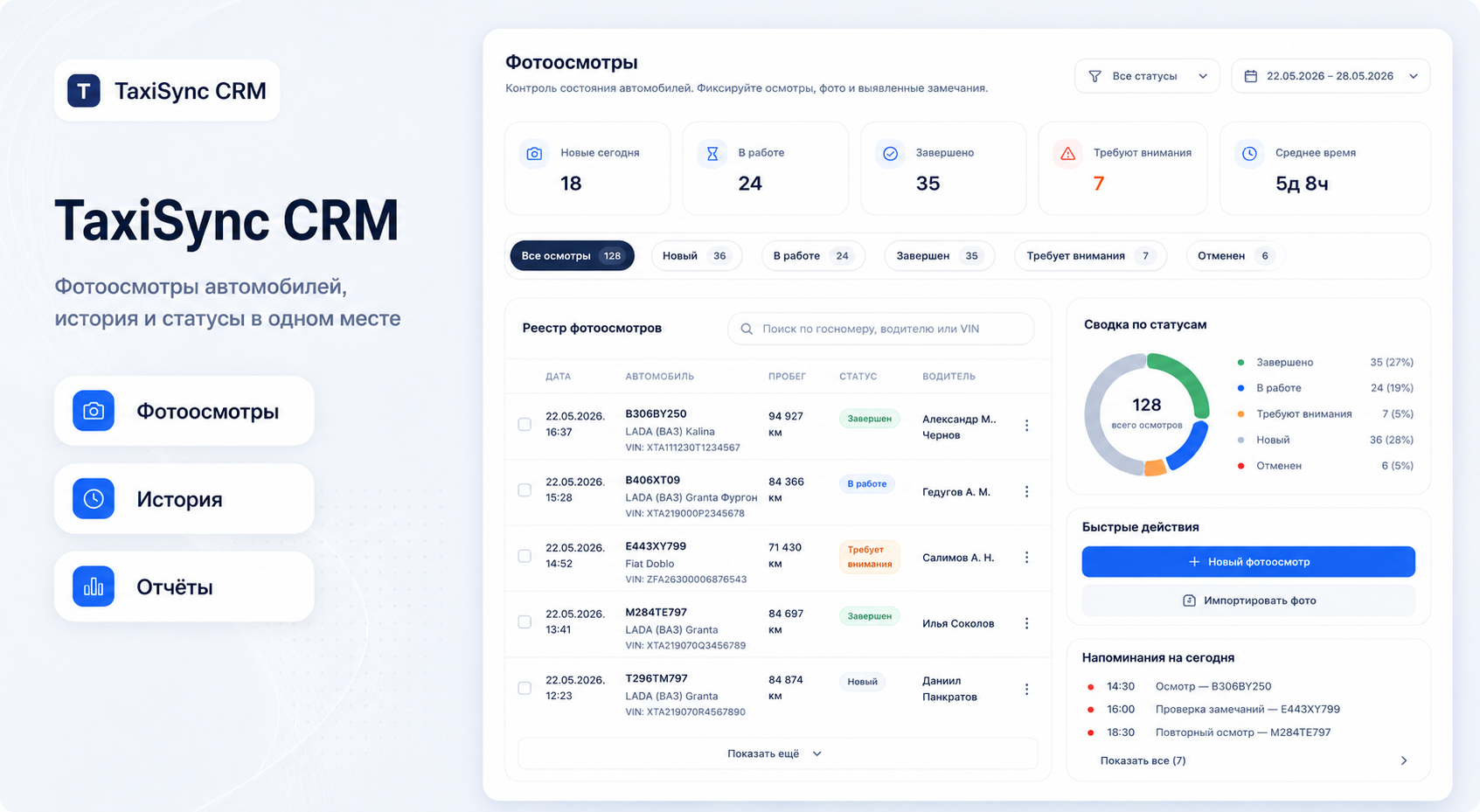The height and width of the screenshot is (812, 1480).
Task: Click the import icon on Импортировать фото
Action: (x=1189, y=600)
